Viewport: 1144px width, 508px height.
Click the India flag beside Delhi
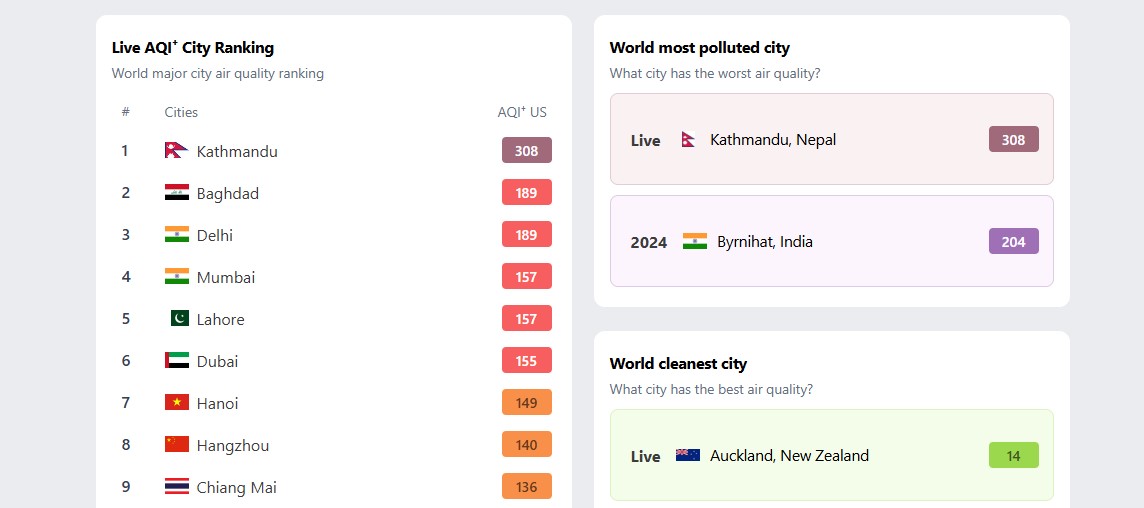click(x=176, y=235)
